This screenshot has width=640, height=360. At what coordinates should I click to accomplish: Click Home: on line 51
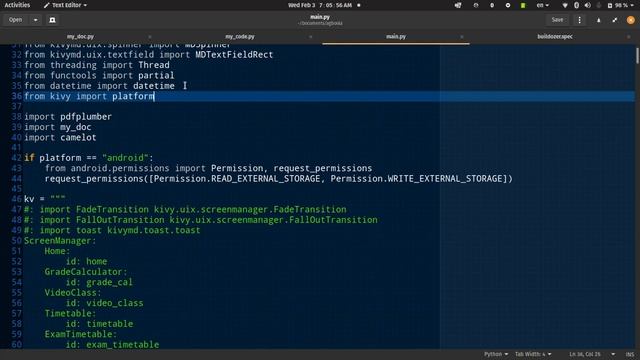coord(57,251)
